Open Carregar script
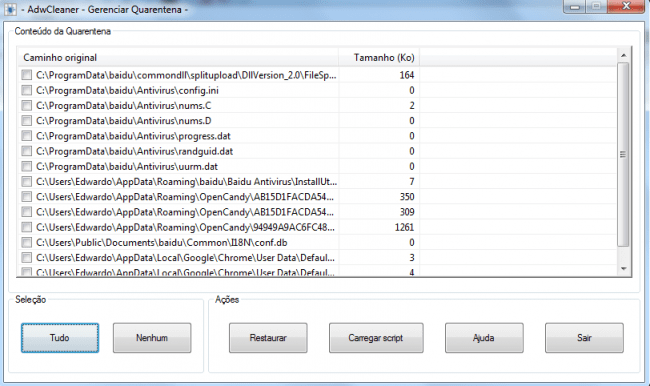This screenshot has width=650, height=386. pos(376,338)
